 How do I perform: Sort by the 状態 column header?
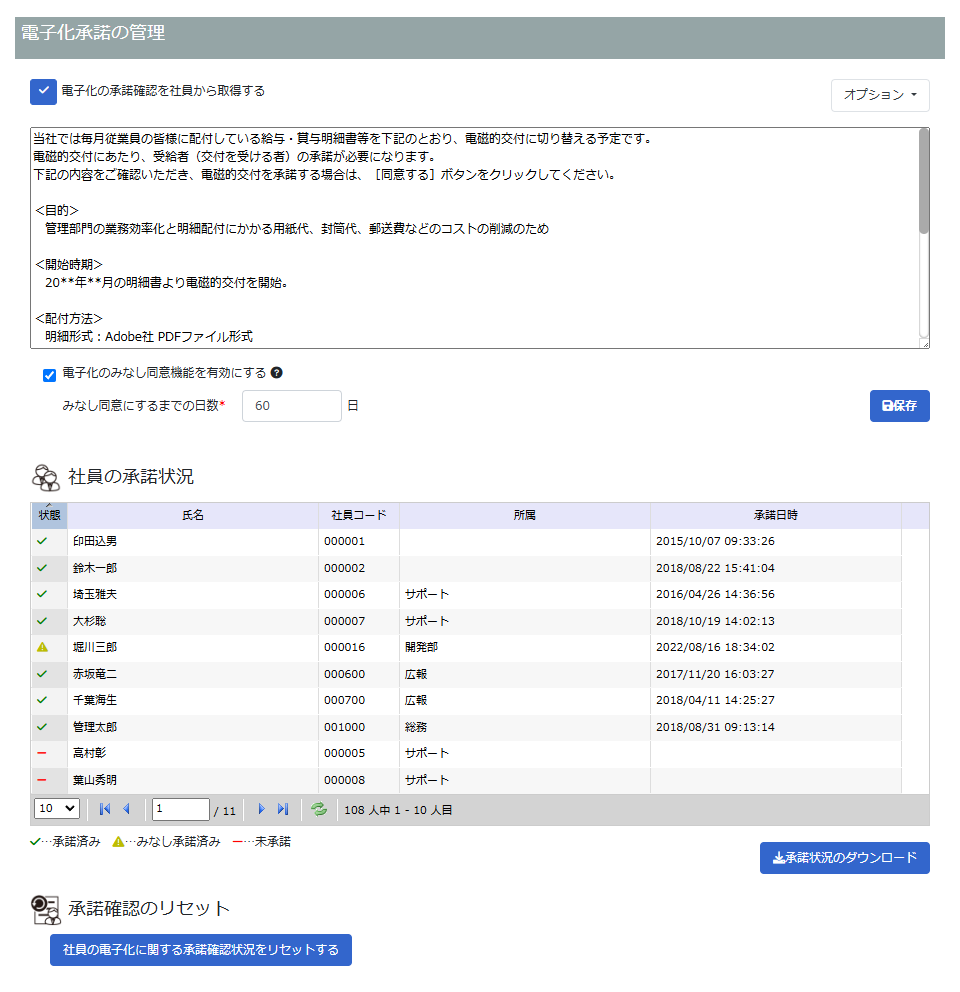pos(49,516)
